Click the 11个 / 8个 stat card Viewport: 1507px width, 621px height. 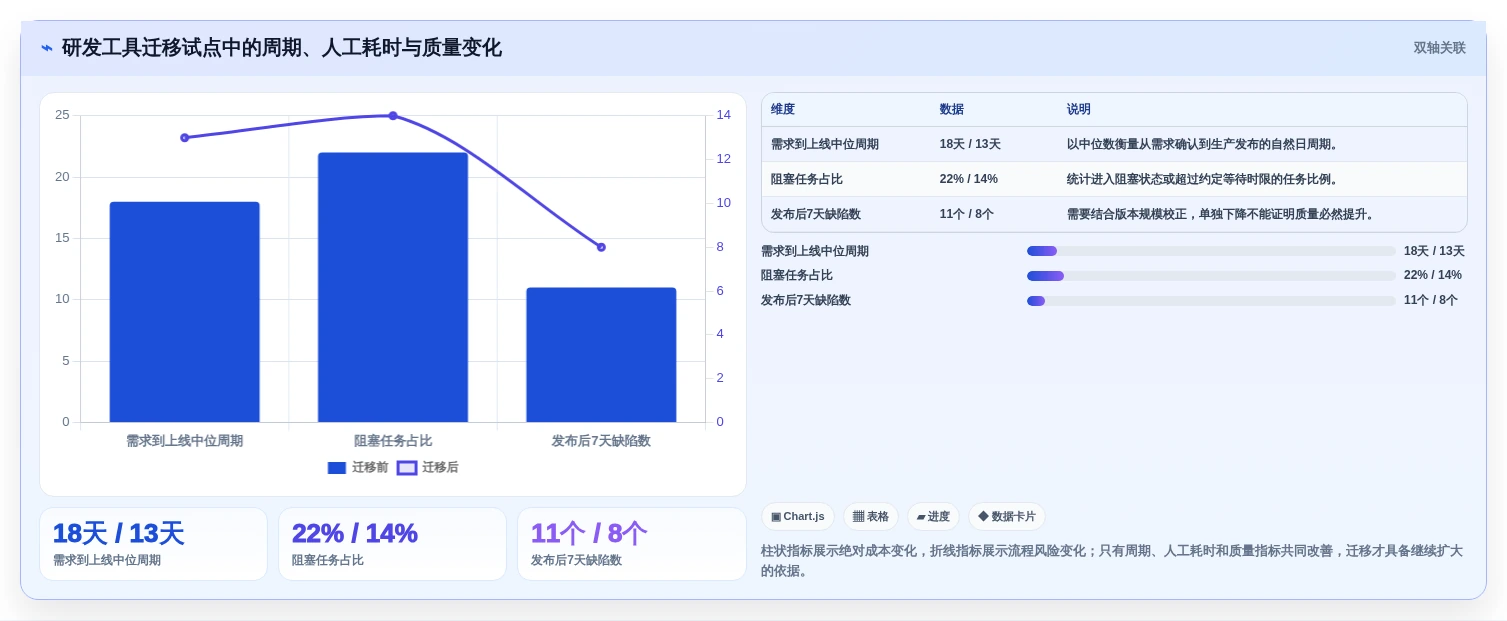click(631, 544)
